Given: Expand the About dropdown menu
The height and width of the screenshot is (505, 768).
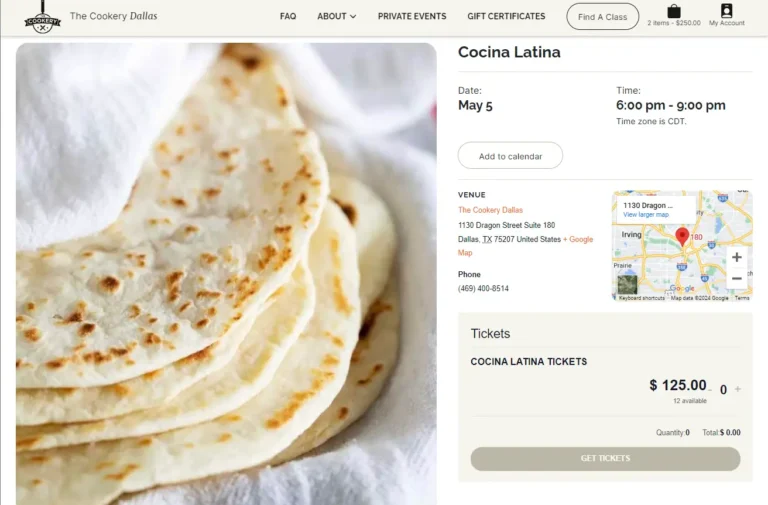Looking at the screenshot, I should pyautogui.click(x=336, y=17).
